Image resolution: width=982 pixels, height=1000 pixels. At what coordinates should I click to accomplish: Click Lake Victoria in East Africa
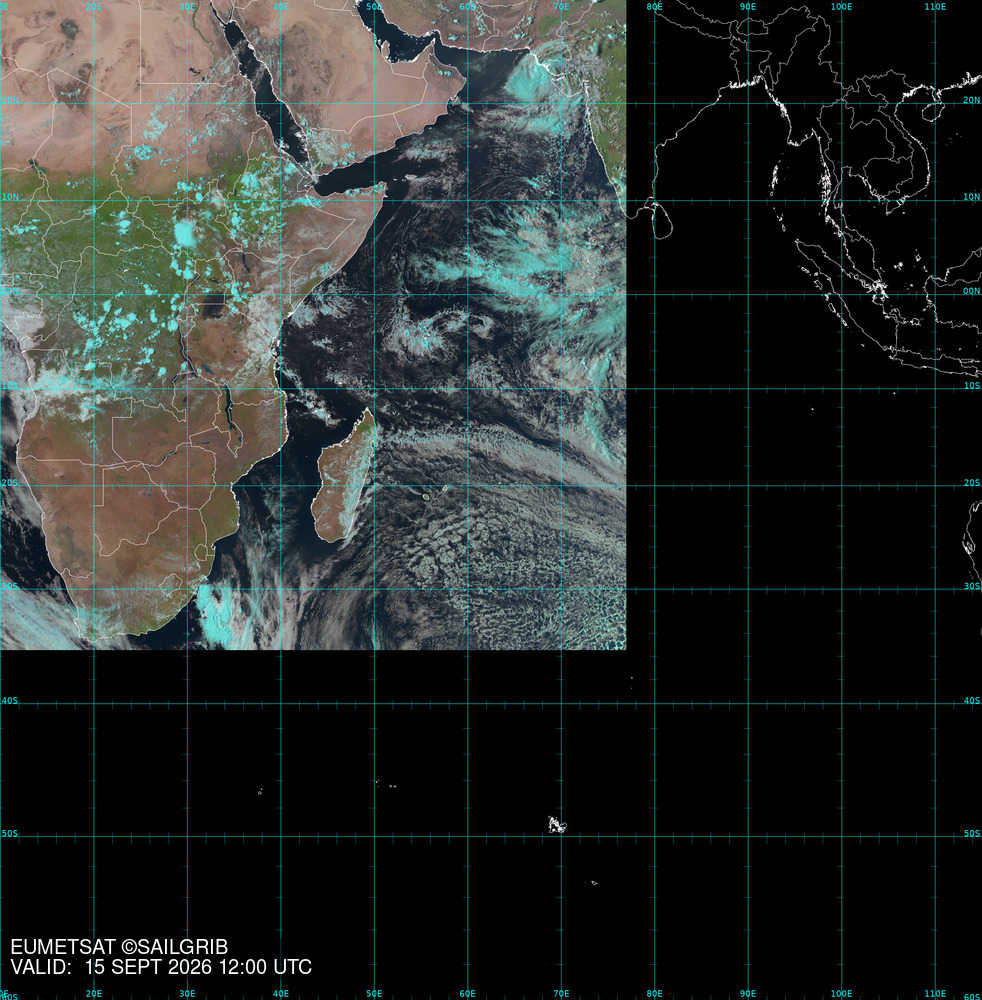214,306
